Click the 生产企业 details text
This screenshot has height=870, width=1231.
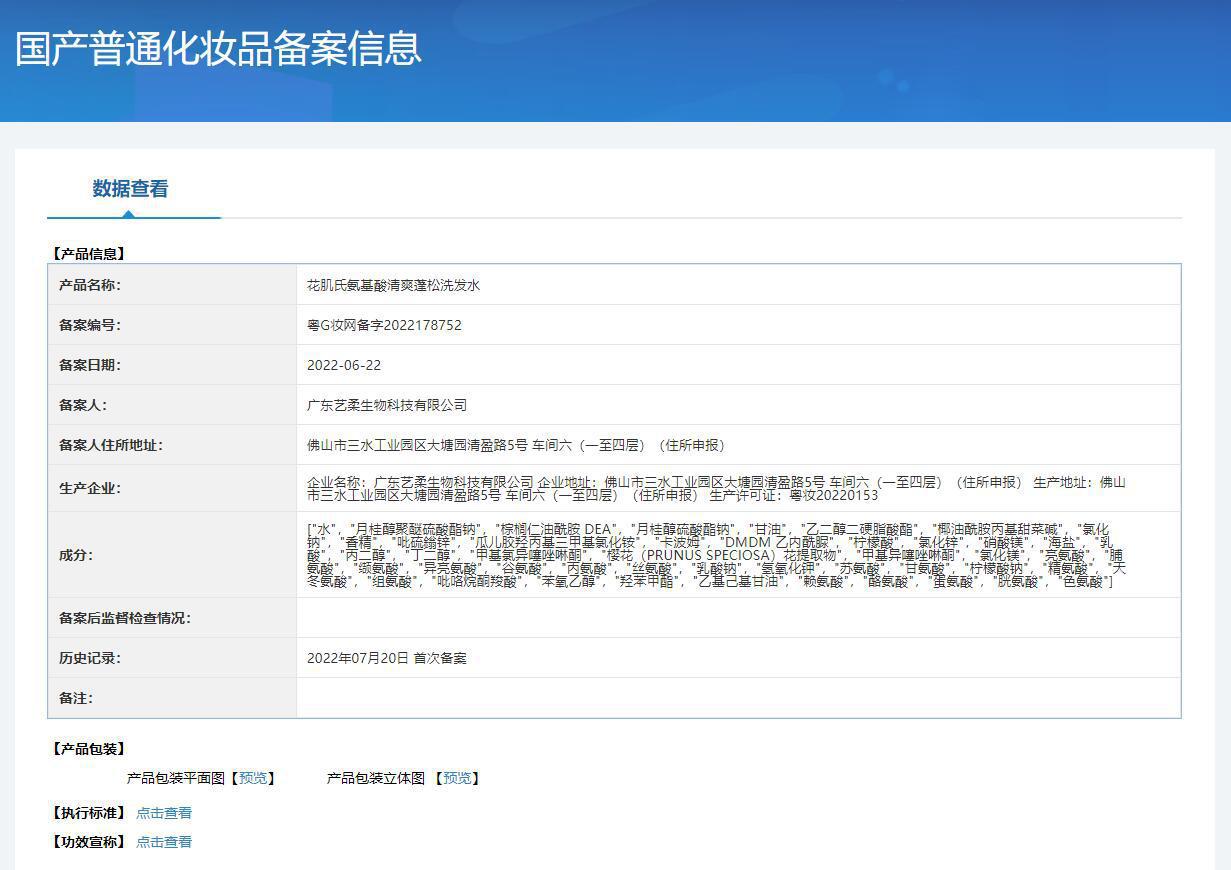[715, 488]
